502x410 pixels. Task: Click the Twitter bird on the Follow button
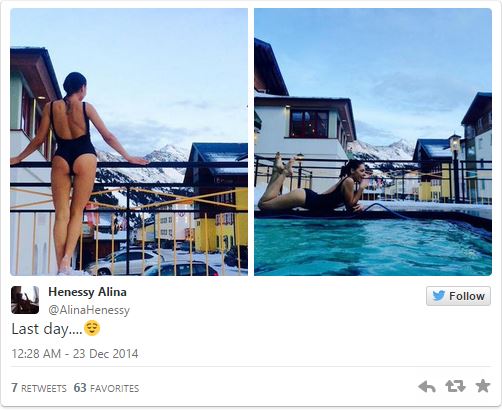click(439, 296)
